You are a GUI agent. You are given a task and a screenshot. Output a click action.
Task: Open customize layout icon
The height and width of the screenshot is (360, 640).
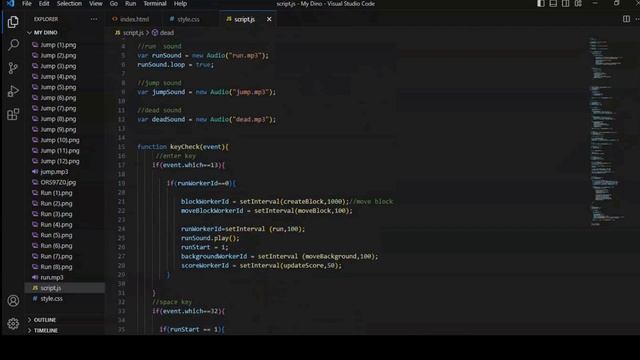[578, 4]
